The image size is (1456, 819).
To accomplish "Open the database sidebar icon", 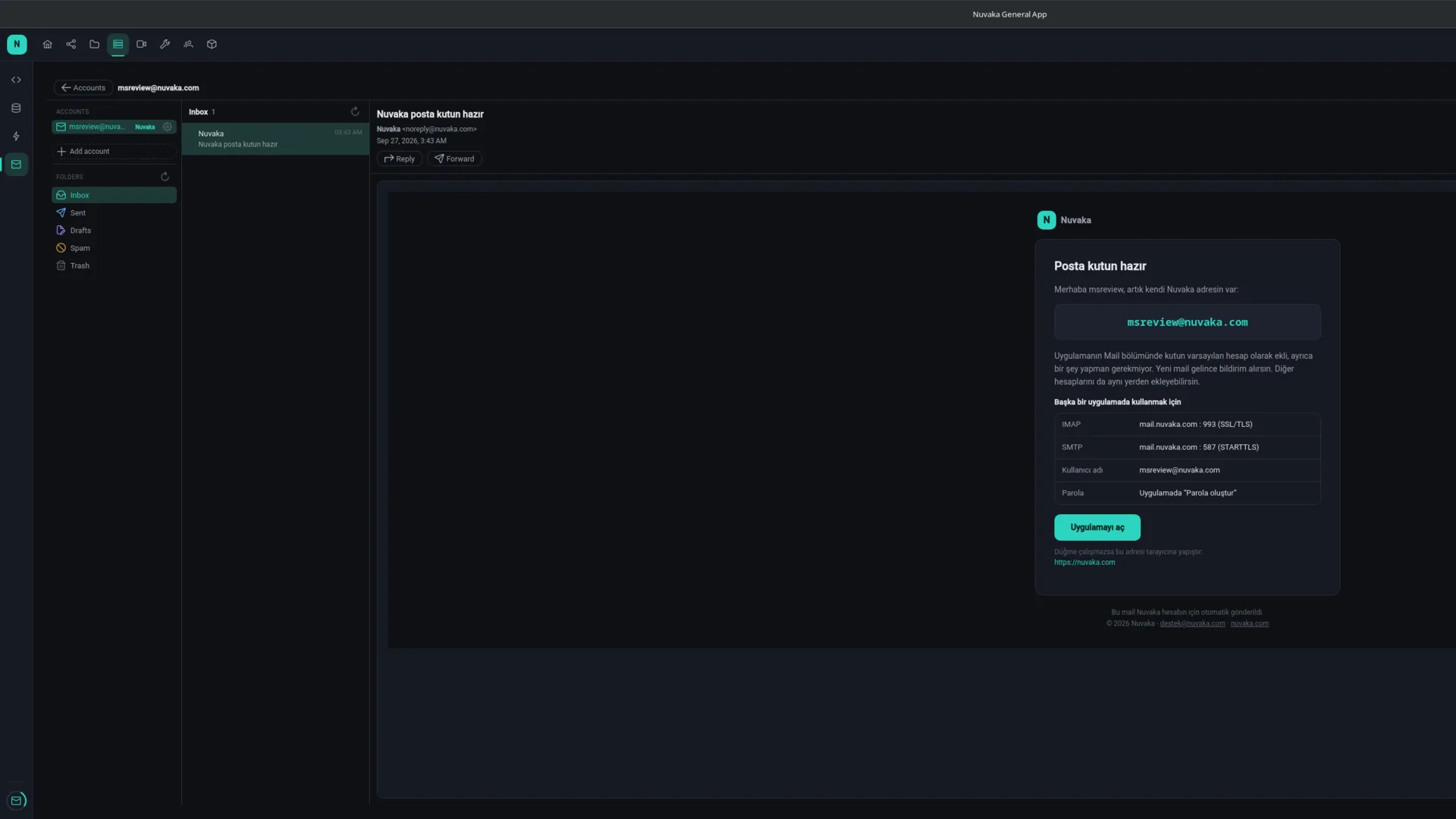I will point(16,108).
